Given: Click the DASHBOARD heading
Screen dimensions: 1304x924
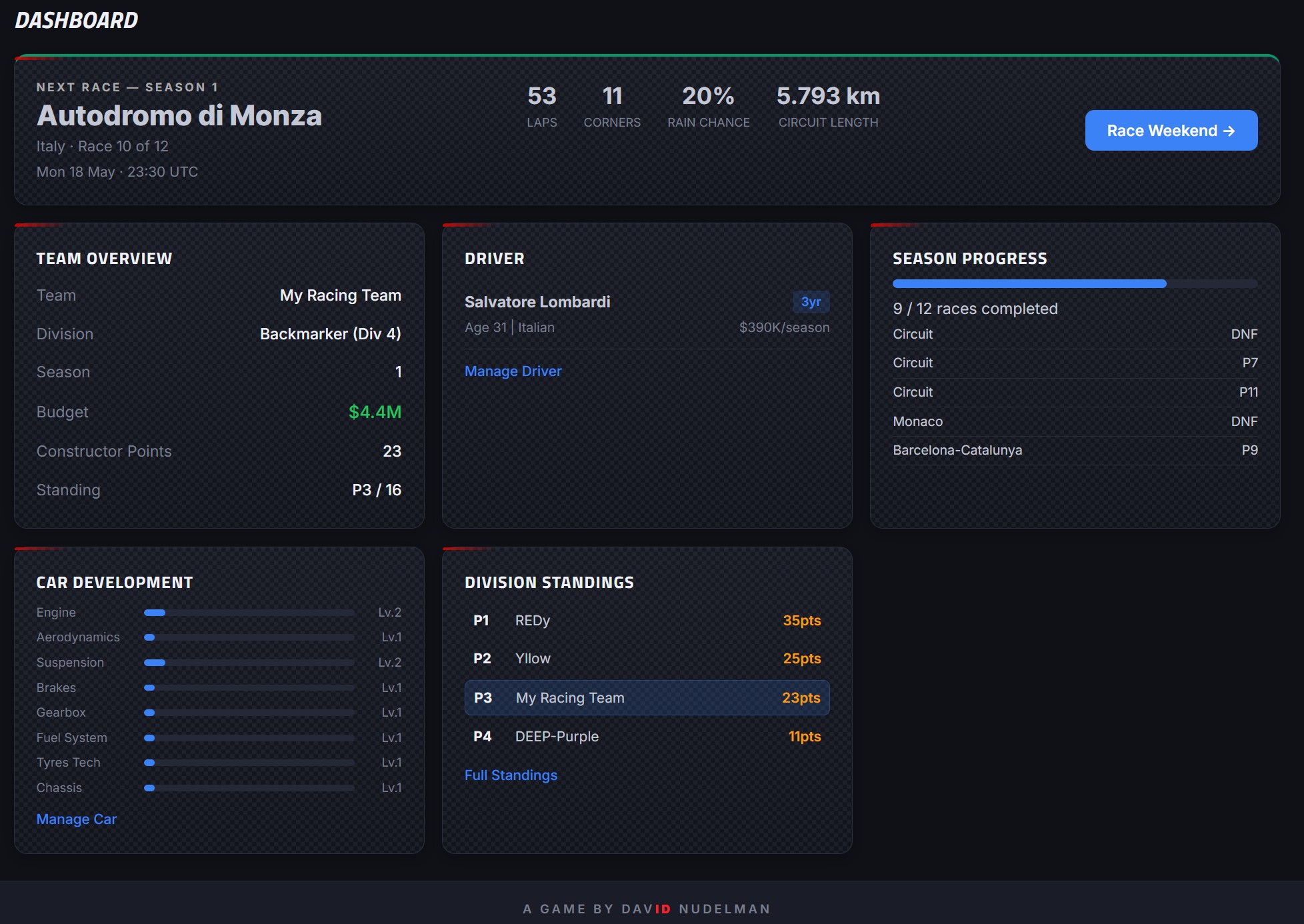Looking at the screenshot, I should [x=77, y=21].
